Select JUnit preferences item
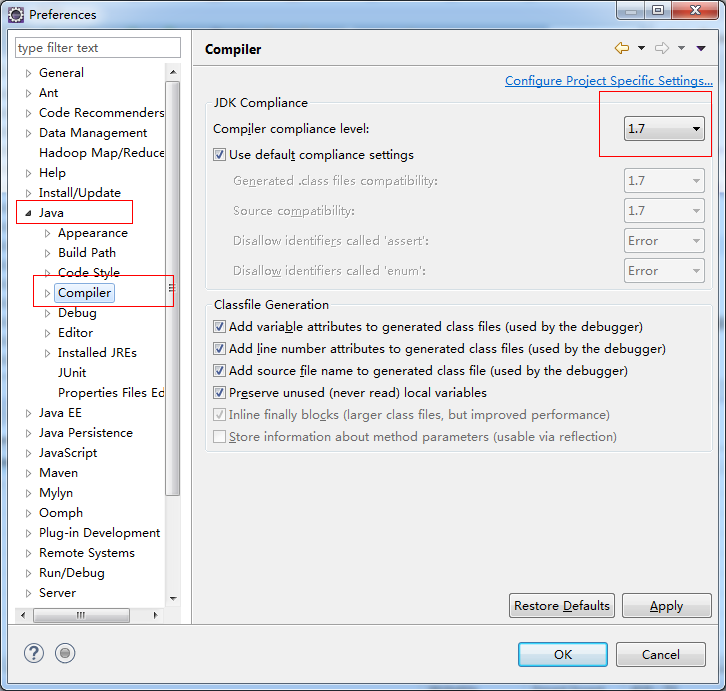 coord(72,373)
